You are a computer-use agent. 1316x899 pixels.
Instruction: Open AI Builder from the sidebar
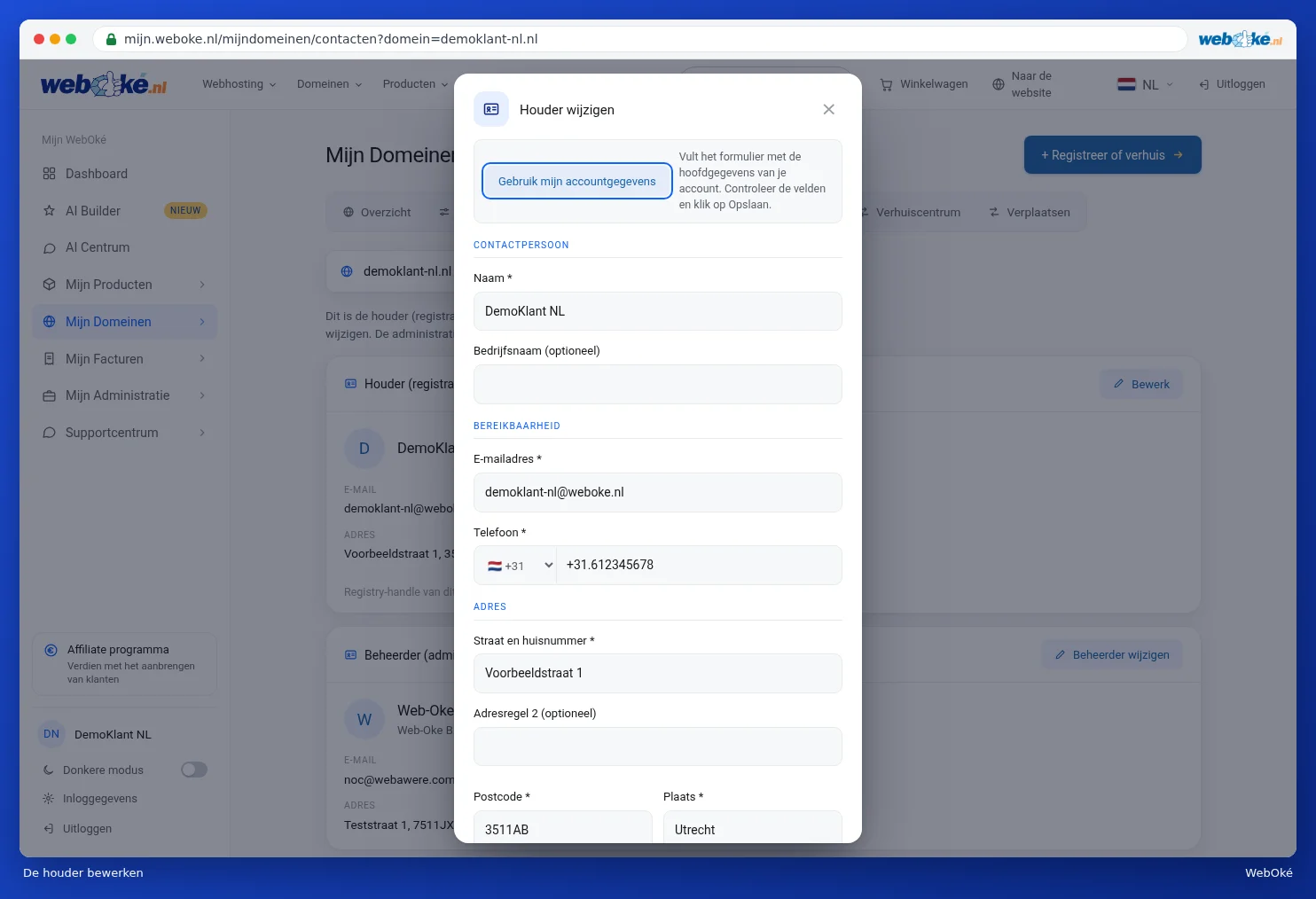124,211
